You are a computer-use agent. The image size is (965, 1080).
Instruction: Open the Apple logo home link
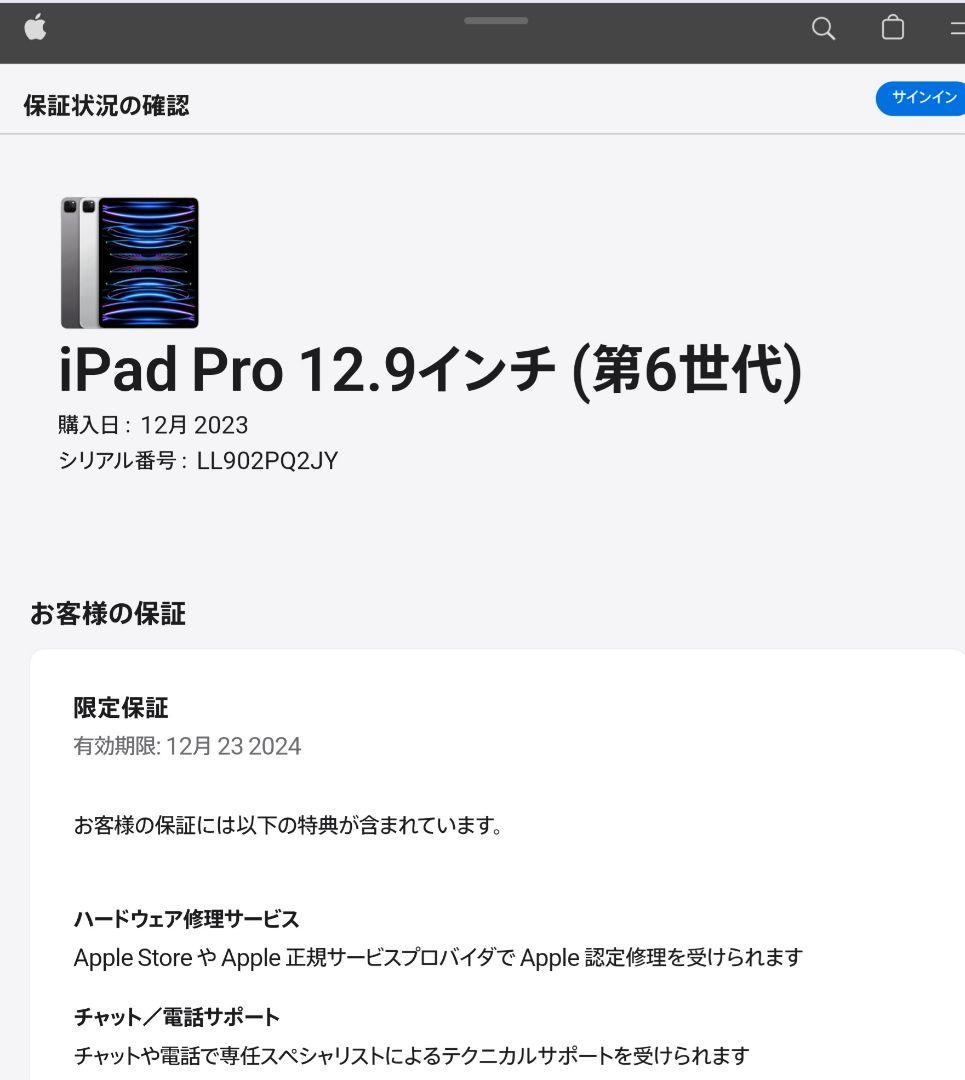click(35, 28)
